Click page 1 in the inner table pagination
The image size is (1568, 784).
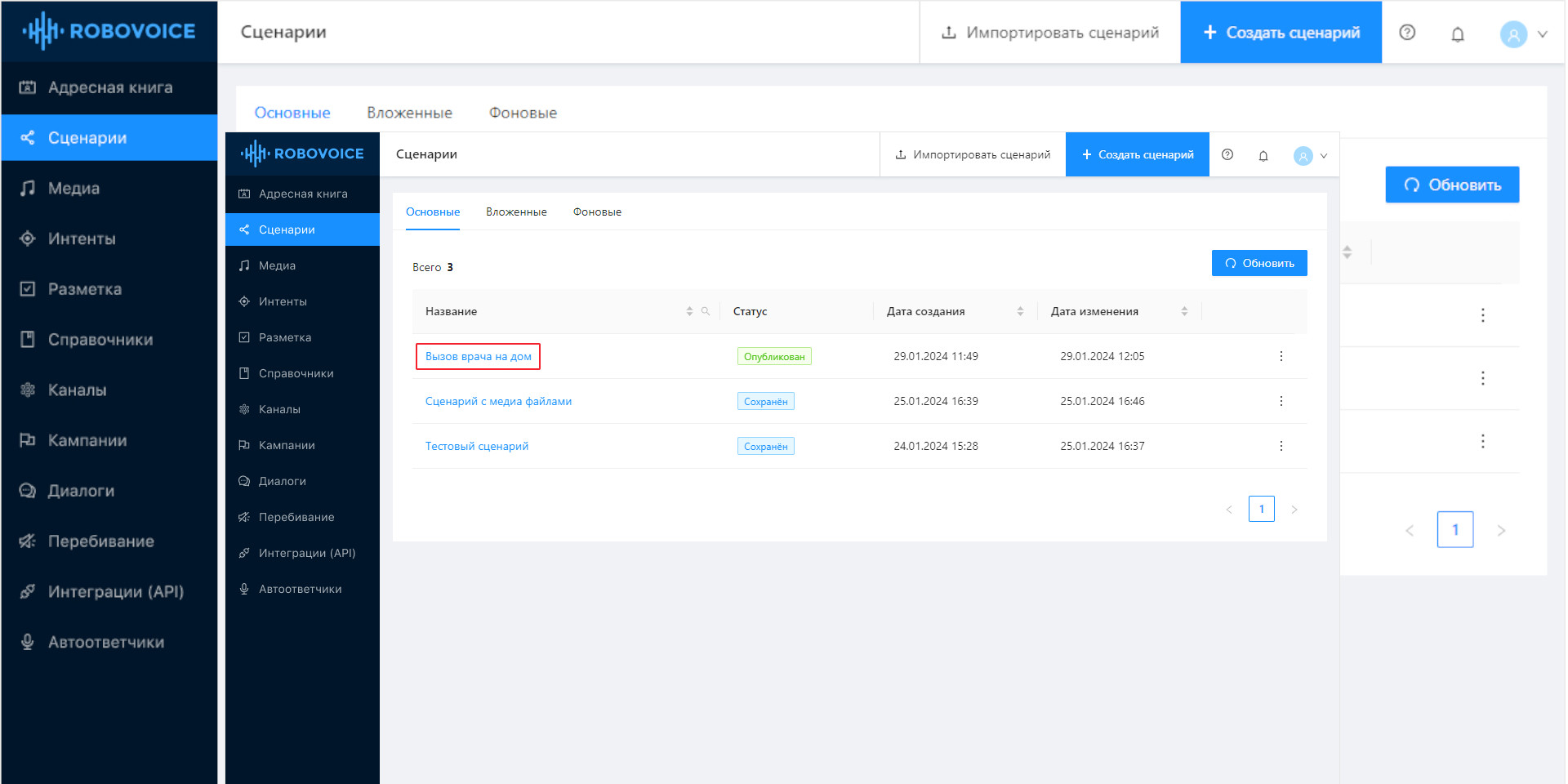coord(1261,509)
